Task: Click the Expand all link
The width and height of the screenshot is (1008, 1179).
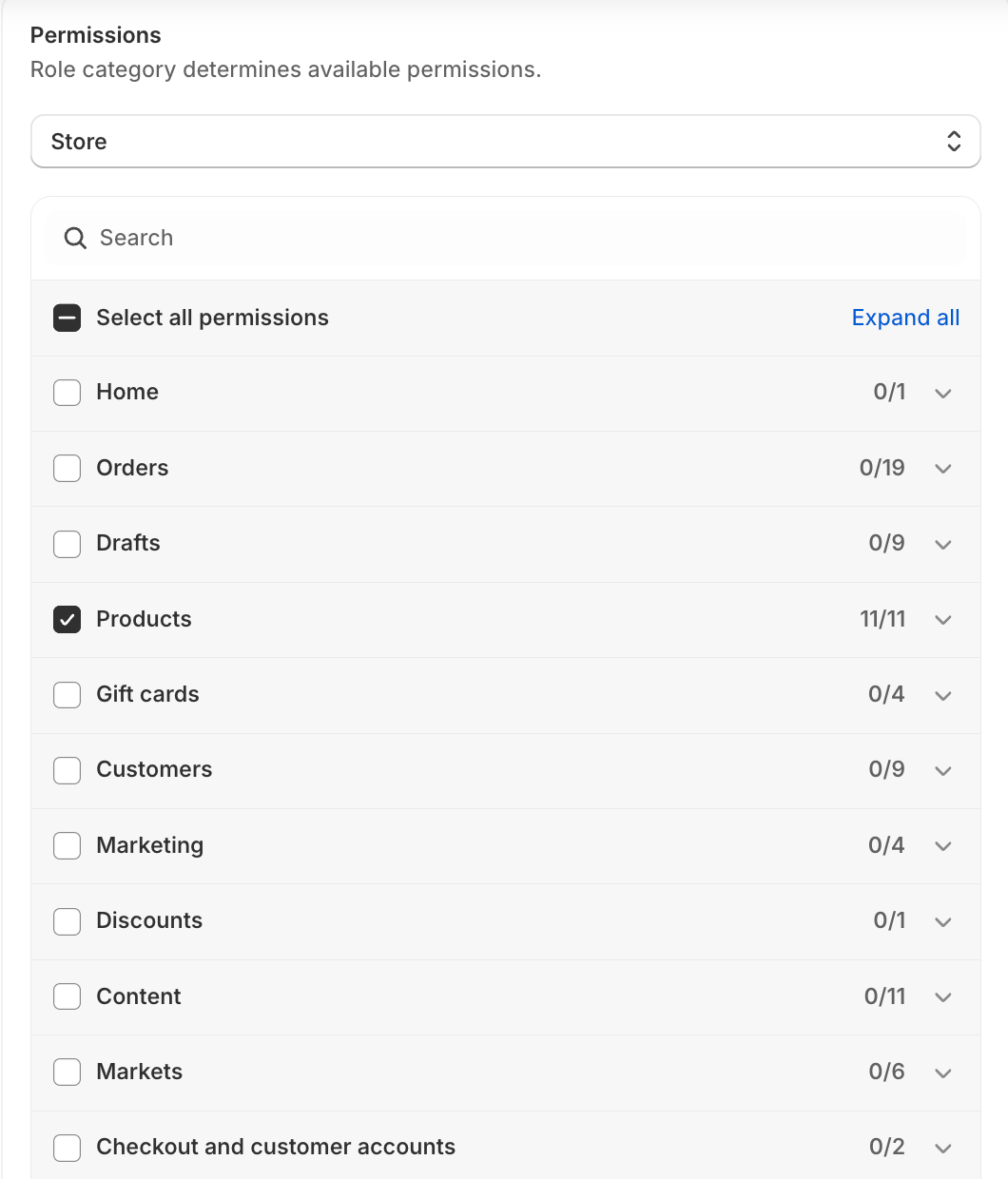Action: coord(905,318)
